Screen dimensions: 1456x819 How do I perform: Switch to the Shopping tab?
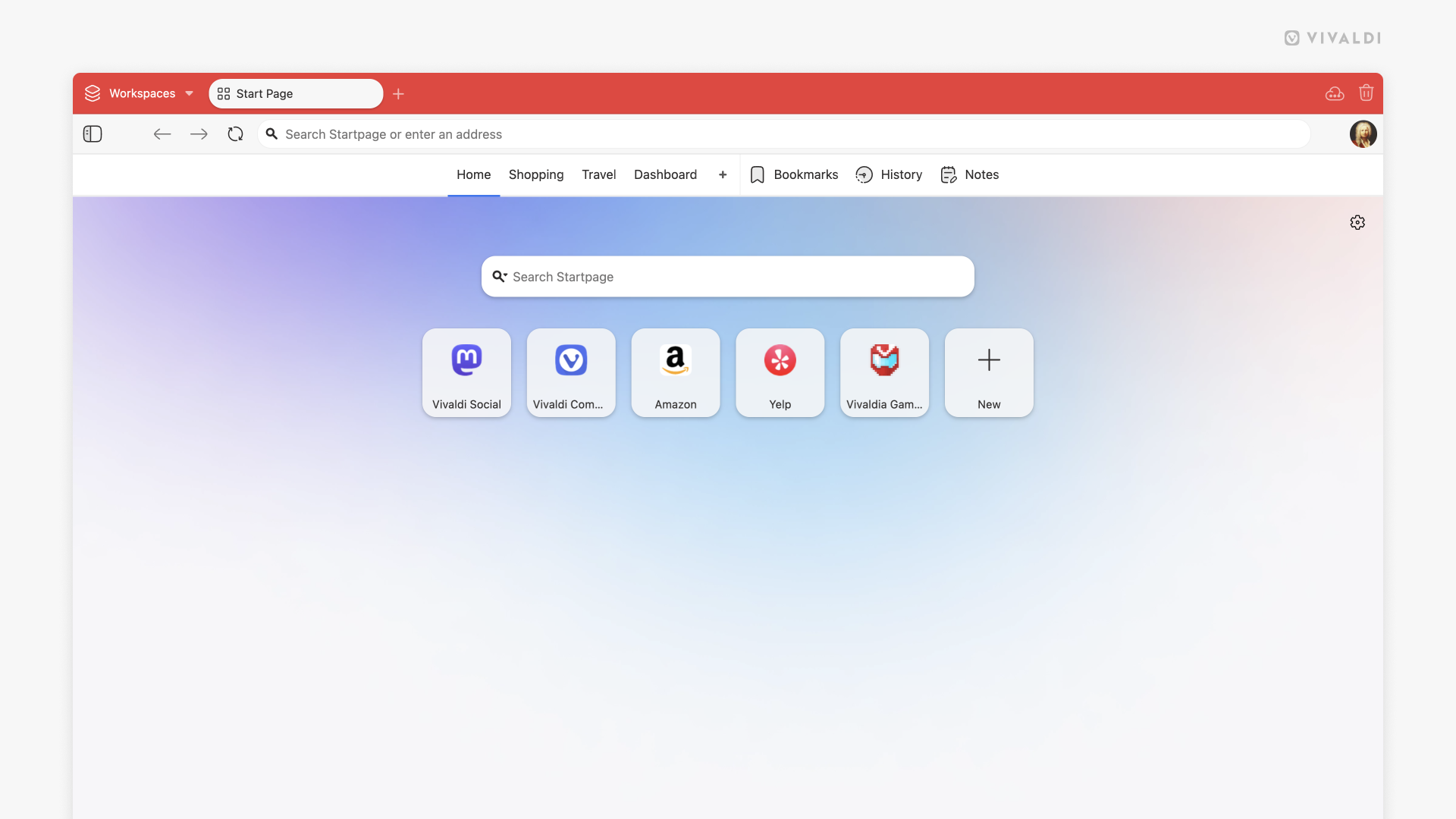(536, 174)
